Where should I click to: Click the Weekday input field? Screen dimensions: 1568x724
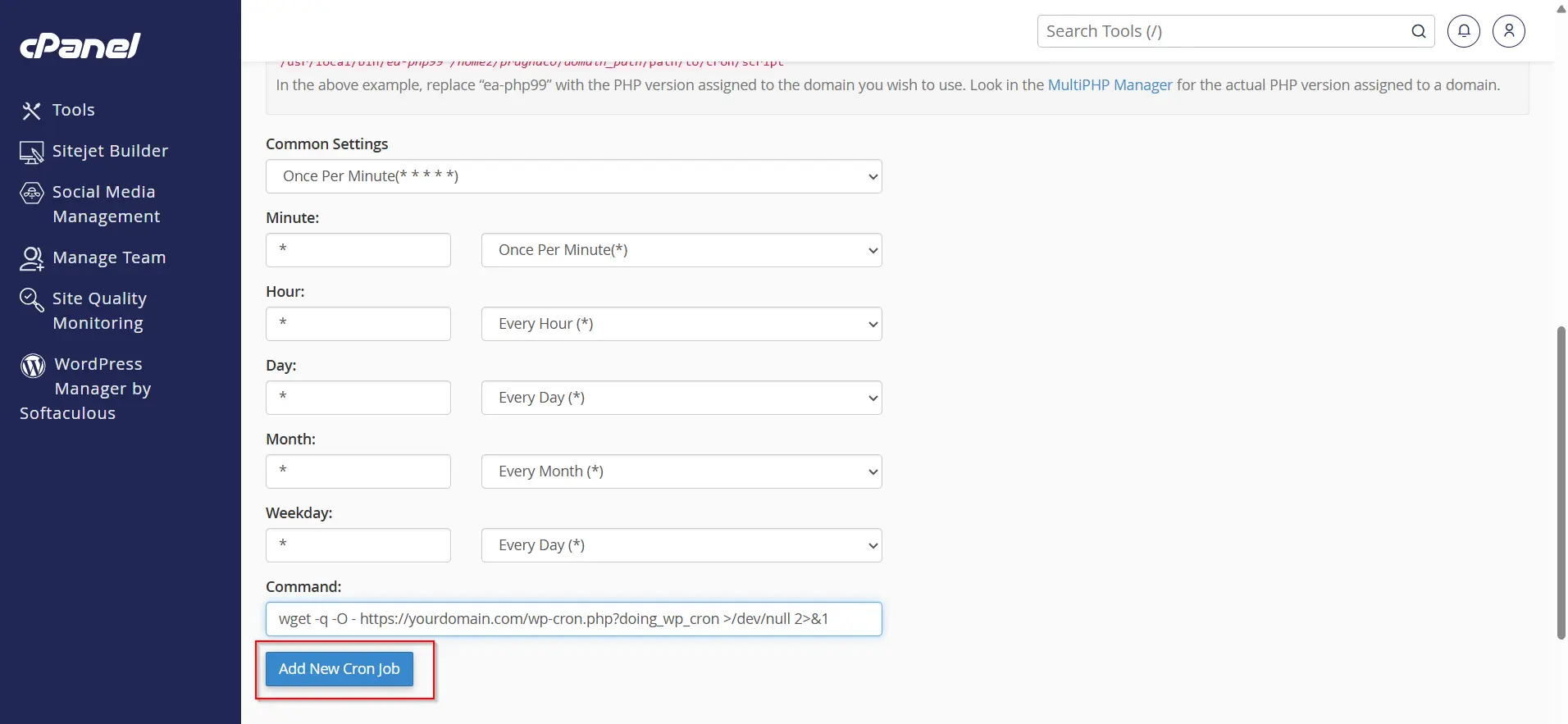point(358,545)
